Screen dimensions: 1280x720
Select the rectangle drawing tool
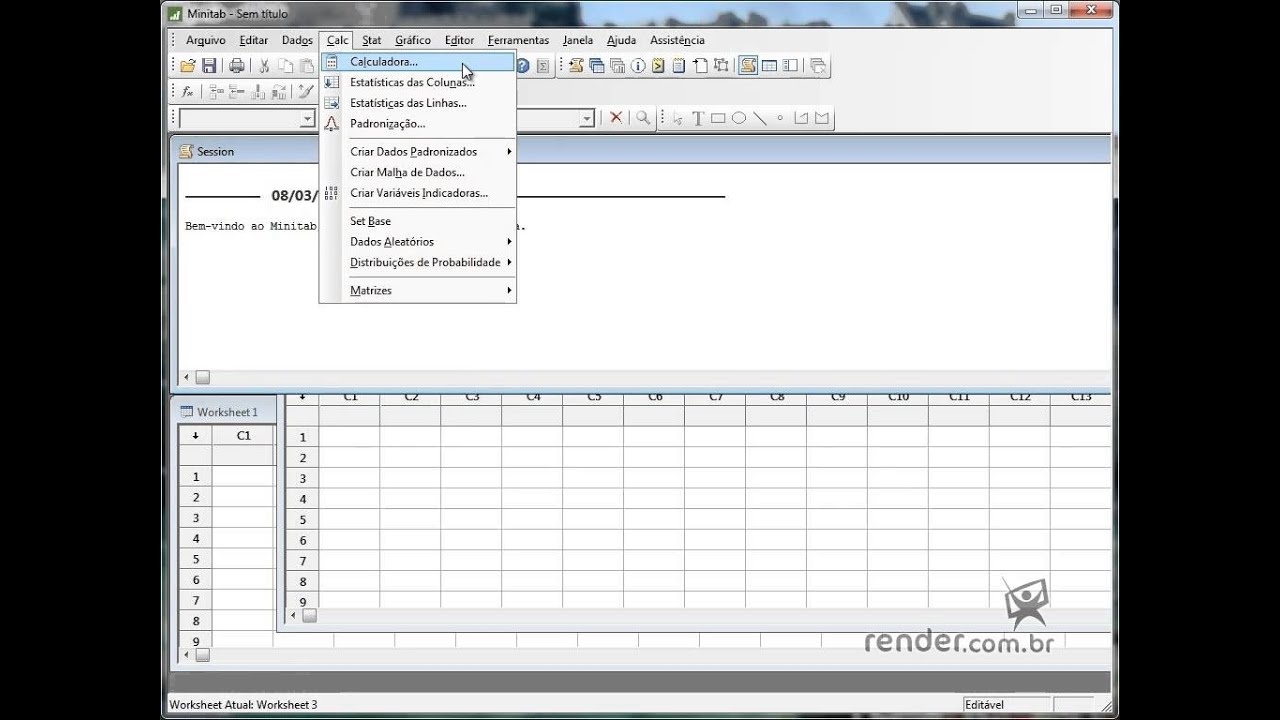pyautogui.click(x=718, y=118)
